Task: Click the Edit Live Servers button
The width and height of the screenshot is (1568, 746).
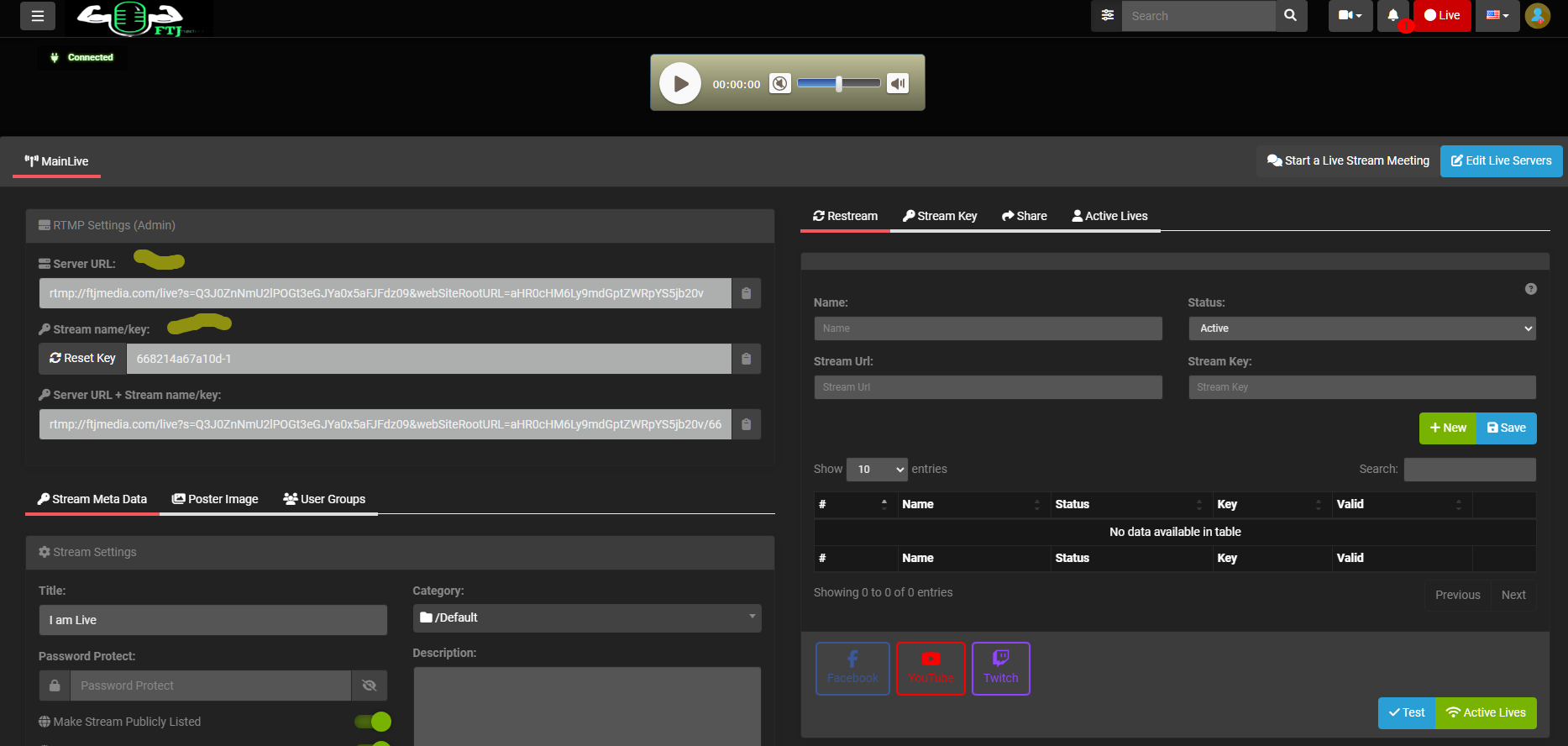Action: tap(1501, 161)
